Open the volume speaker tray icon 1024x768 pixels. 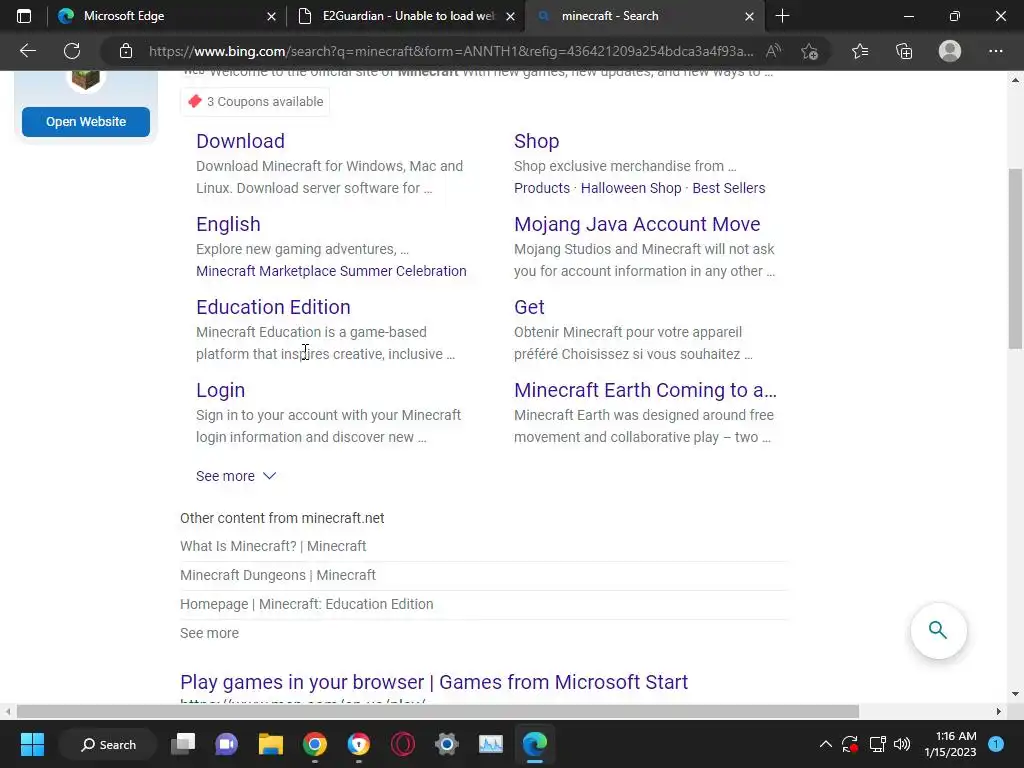902,744
